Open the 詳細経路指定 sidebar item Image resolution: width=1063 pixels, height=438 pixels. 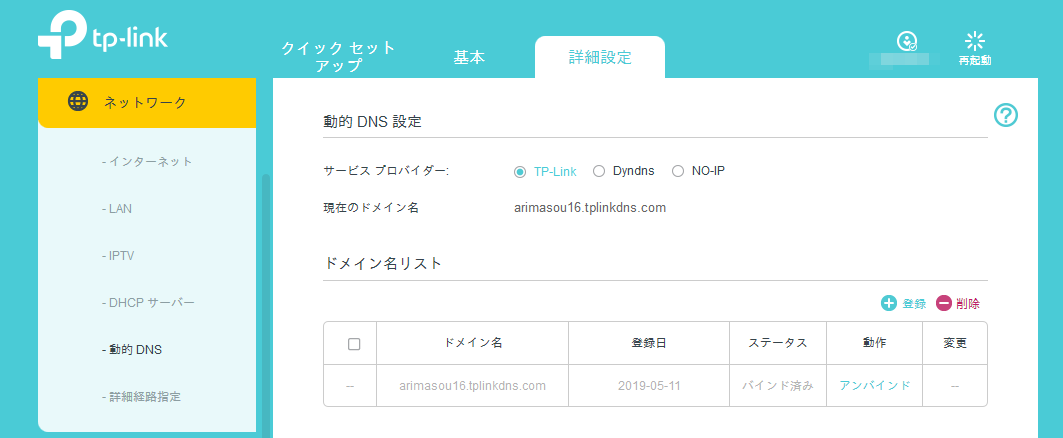141,397
